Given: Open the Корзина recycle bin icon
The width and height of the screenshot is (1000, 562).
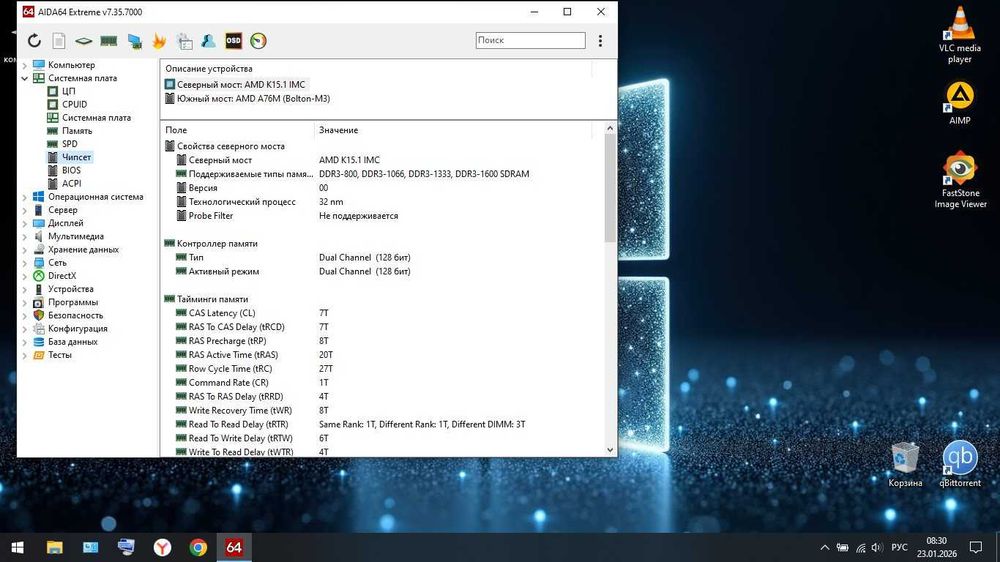Looking at the screenshot, I should (905, 464).
